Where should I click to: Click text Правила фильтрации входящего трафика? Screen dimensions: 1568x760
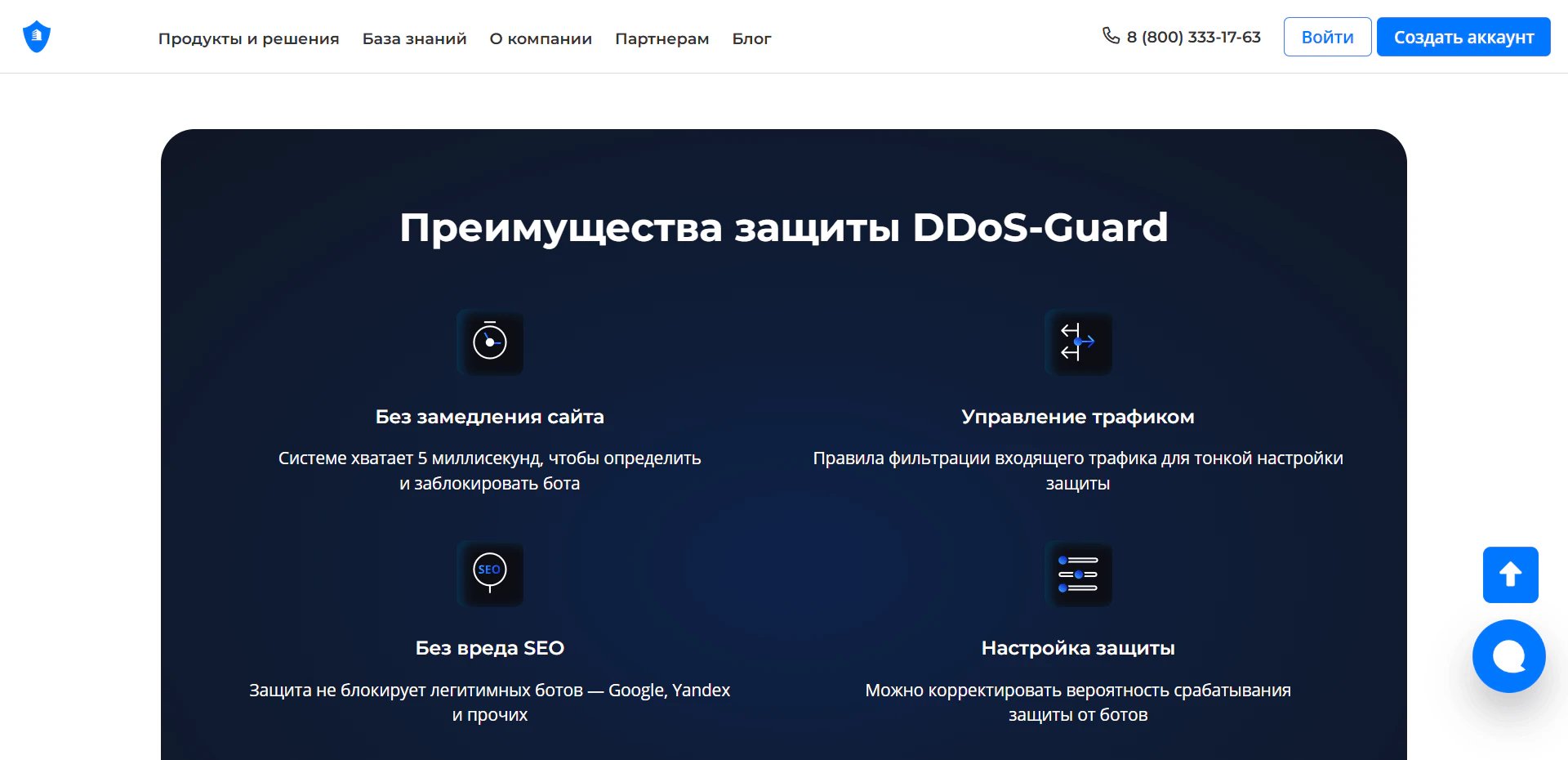(1078, 471)
